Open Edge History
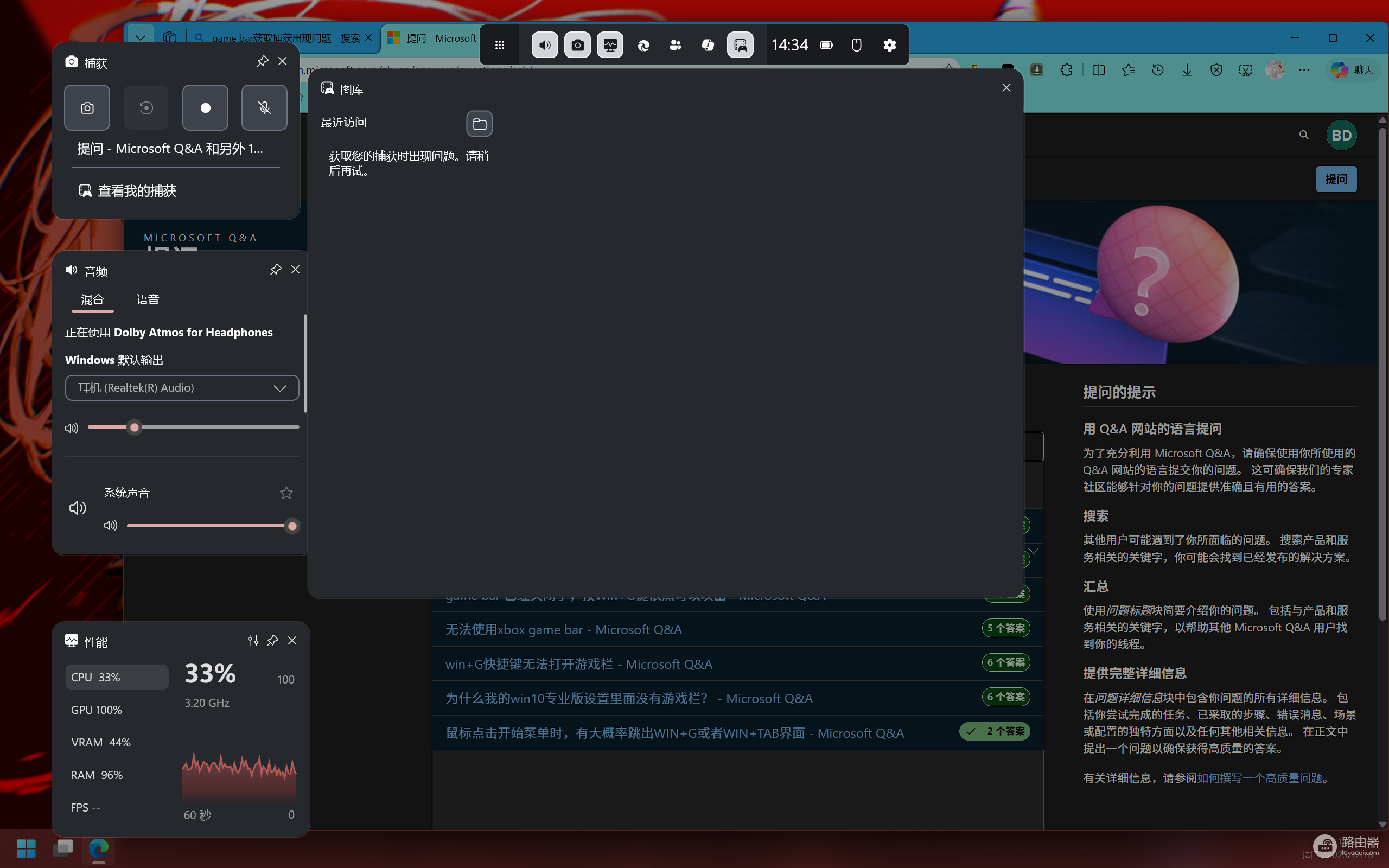 [x=1158, y=70]
